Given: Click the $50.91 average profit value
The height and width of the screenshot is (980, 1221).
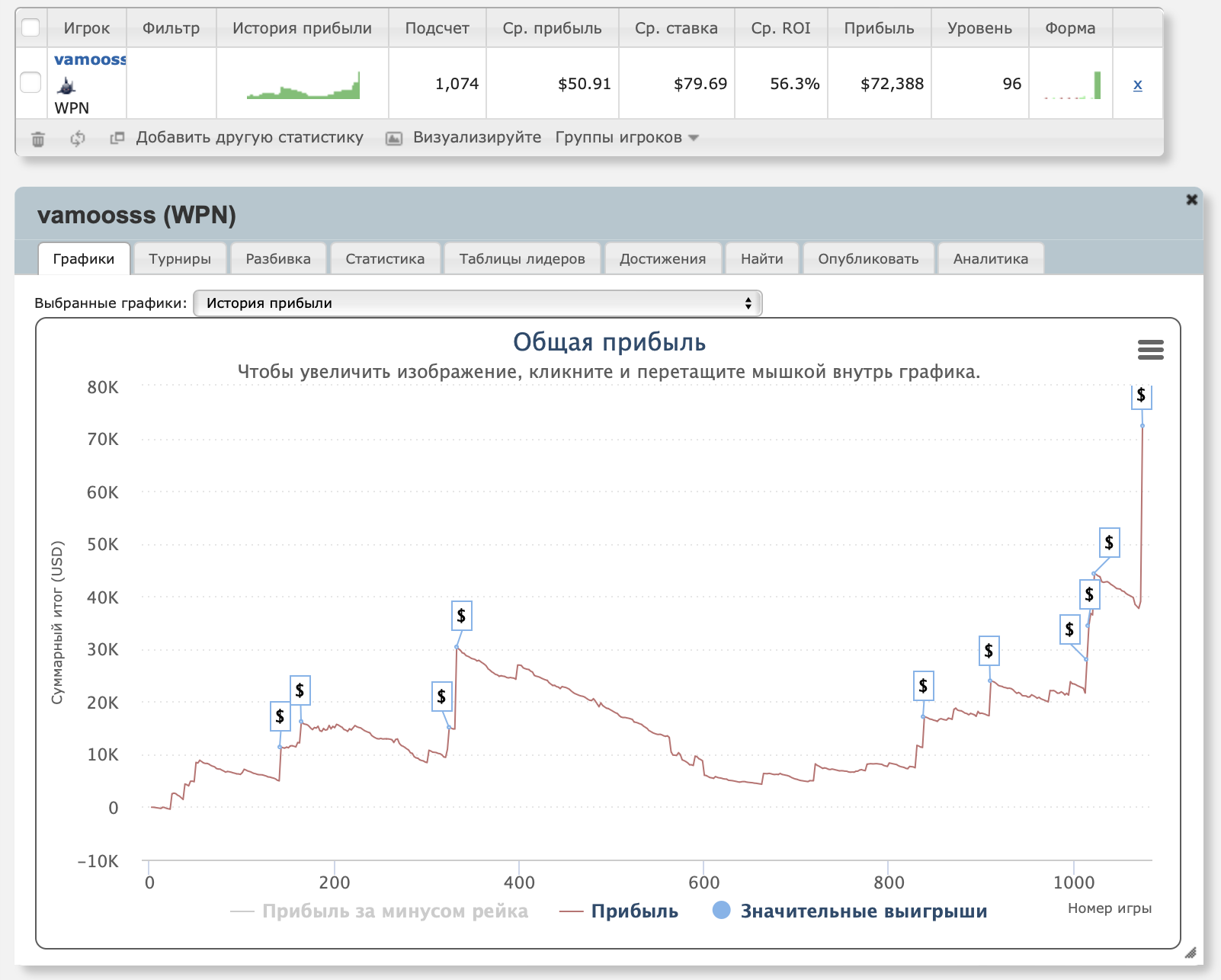Looking at the screenshot, I should click(584, 84).
